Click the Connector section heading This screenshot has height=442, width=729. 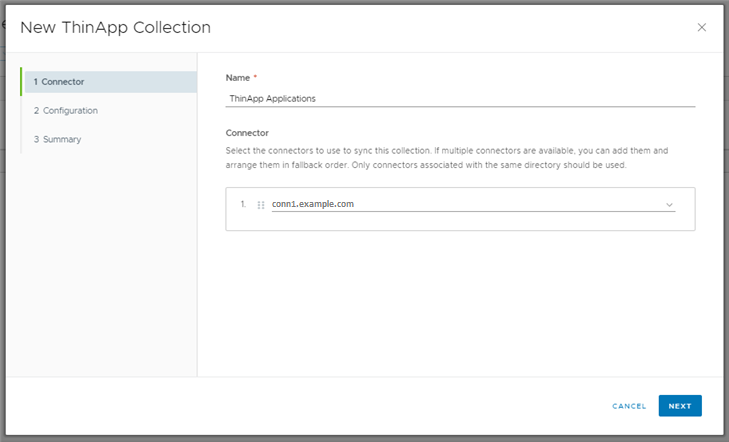tap(247, 133)
